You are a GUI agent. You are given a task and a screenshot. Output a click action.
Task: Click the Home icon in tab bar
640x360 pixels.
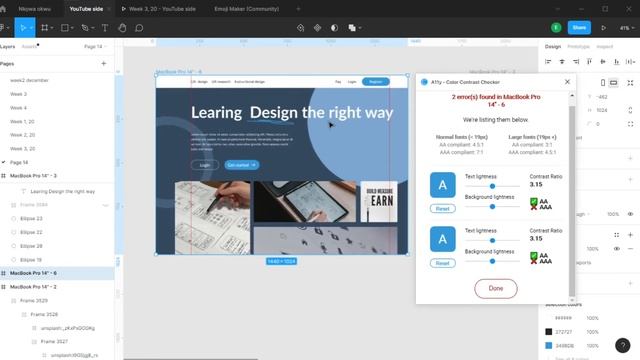point(3,9)
